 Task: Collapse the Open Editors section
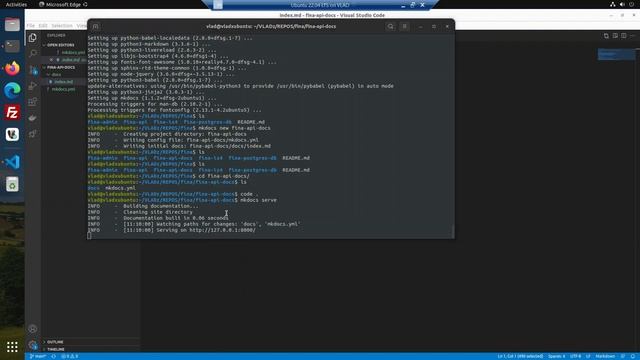point(60,45)
